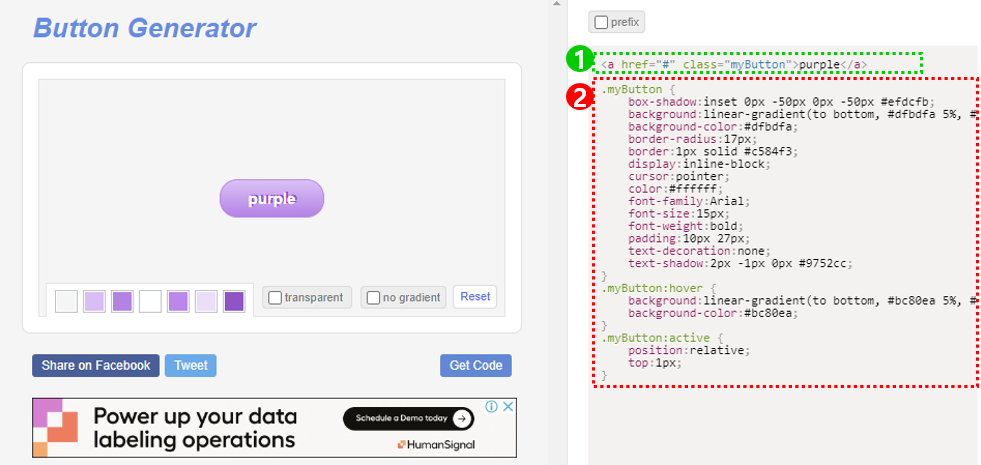Click the font-weight:bold line

686,227
